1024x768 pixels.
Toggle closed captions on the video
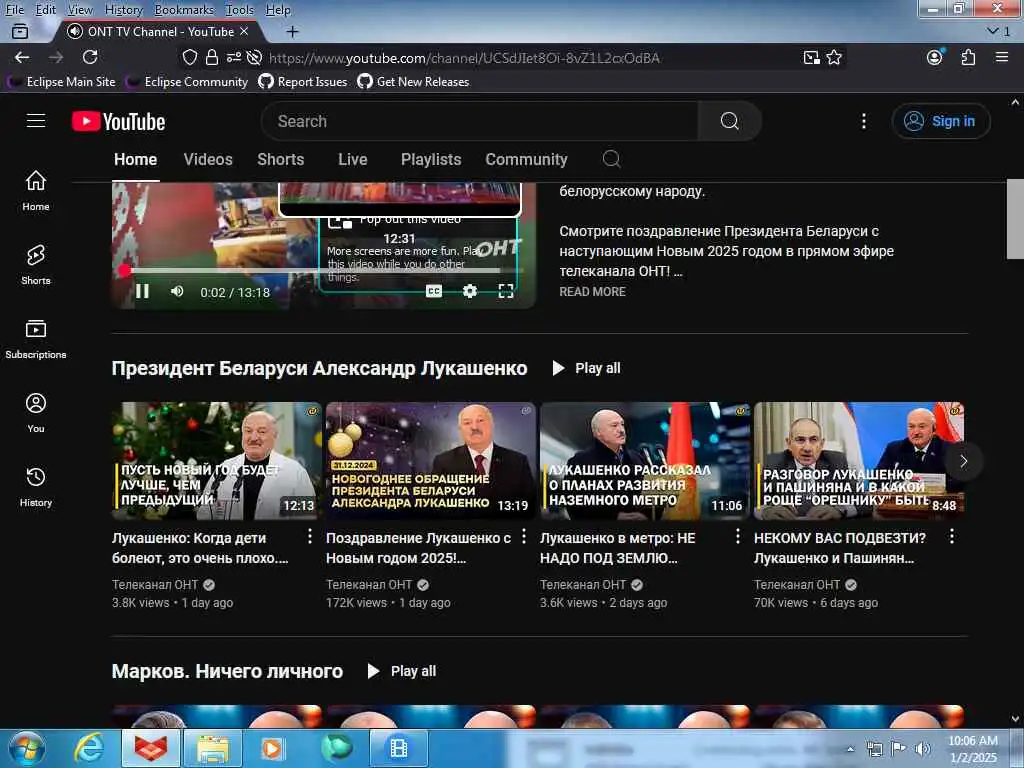434,291
